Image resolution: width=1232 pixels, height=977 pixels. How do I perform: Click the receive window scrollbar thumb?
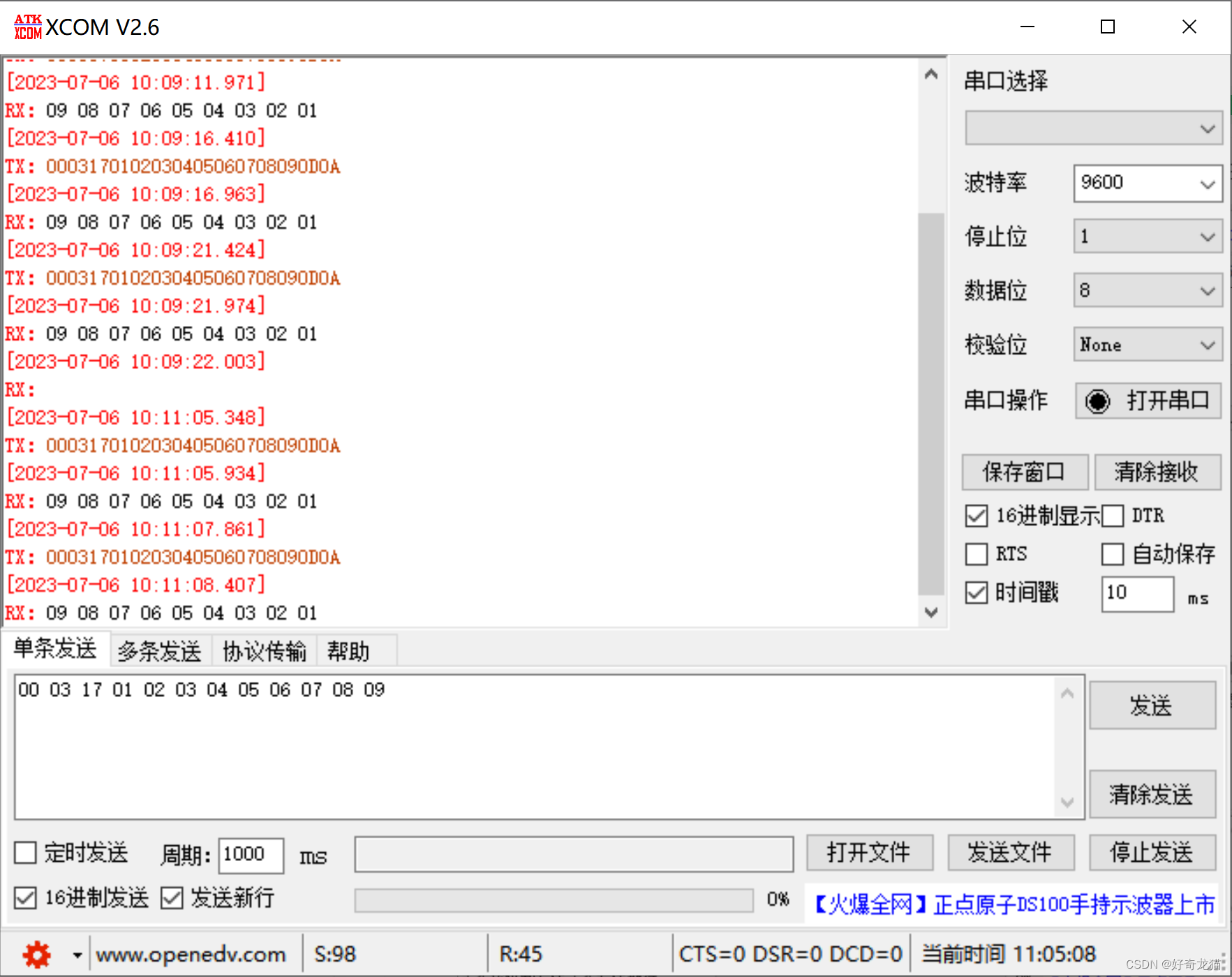(x=930, y=403)
